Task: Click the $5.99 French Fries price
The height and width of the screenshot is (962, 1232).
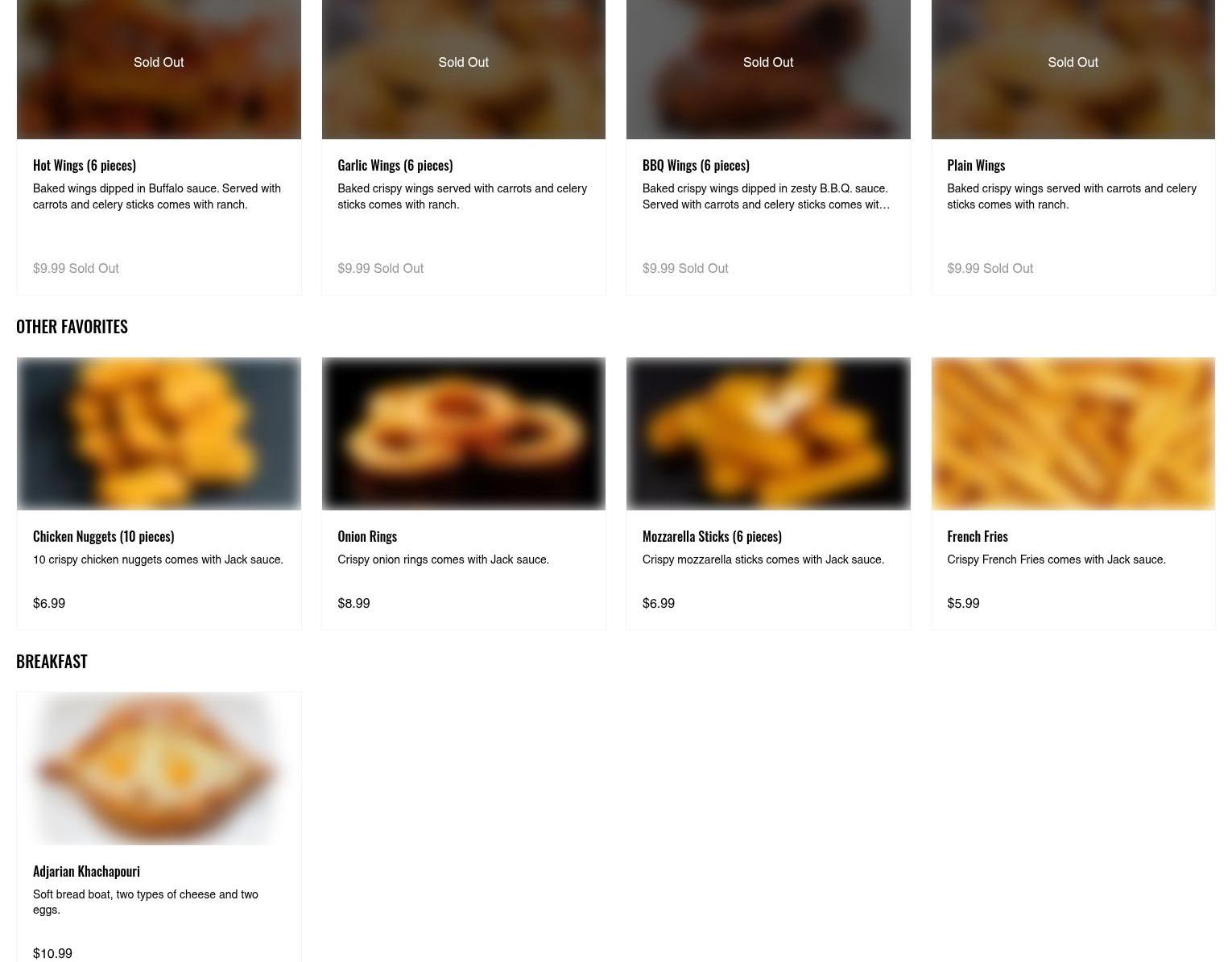Action: click(x=963, y=603)
